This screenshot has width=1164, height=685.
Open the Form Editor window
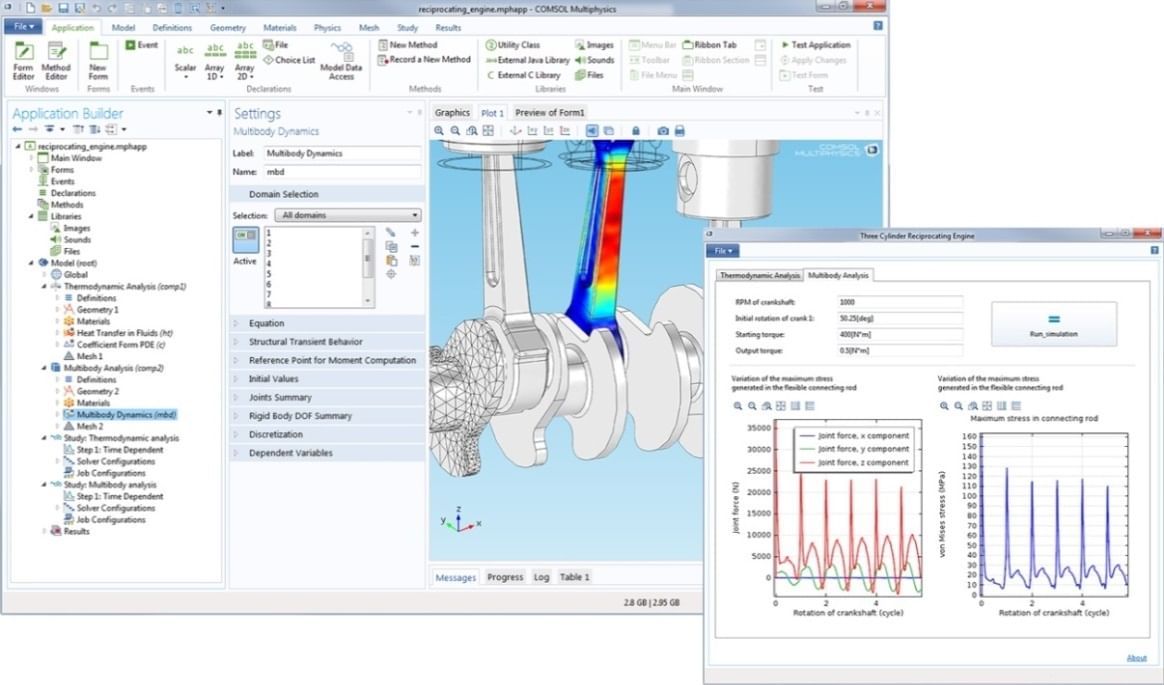(x=23, y=58)
